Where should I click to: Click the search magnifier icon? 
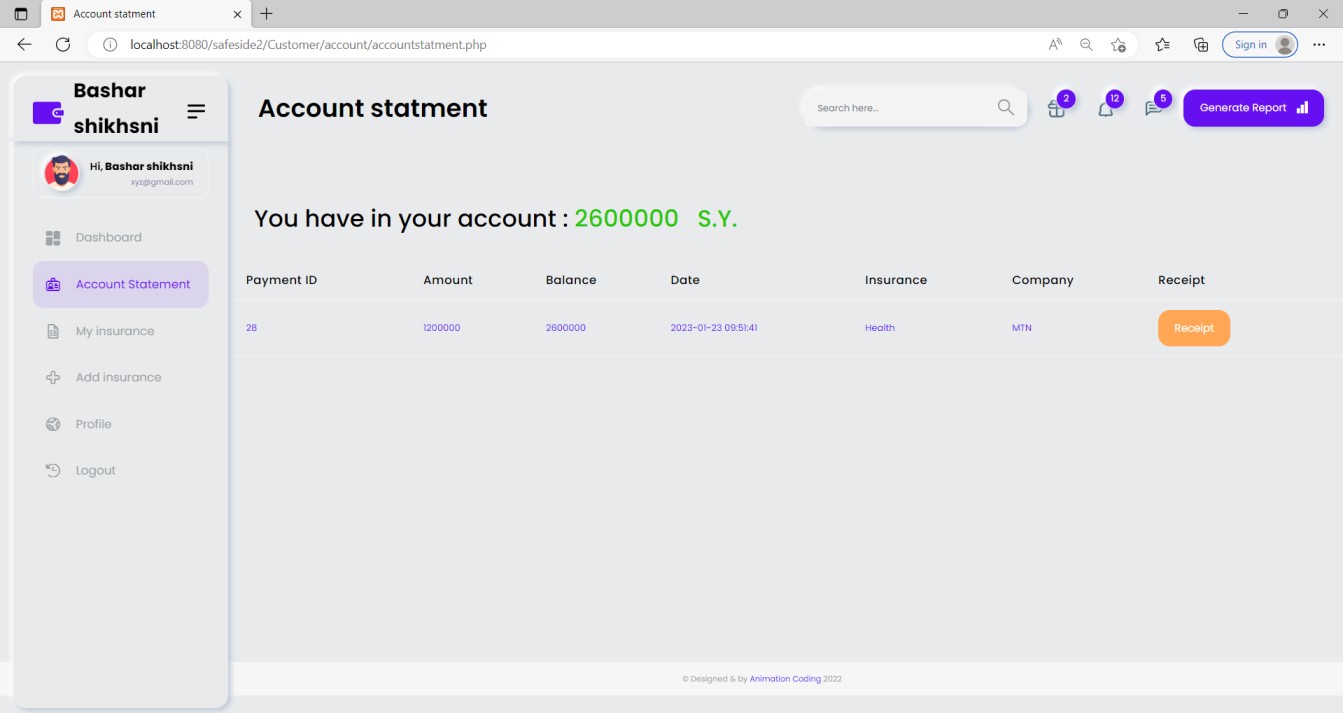[1005, 108]
